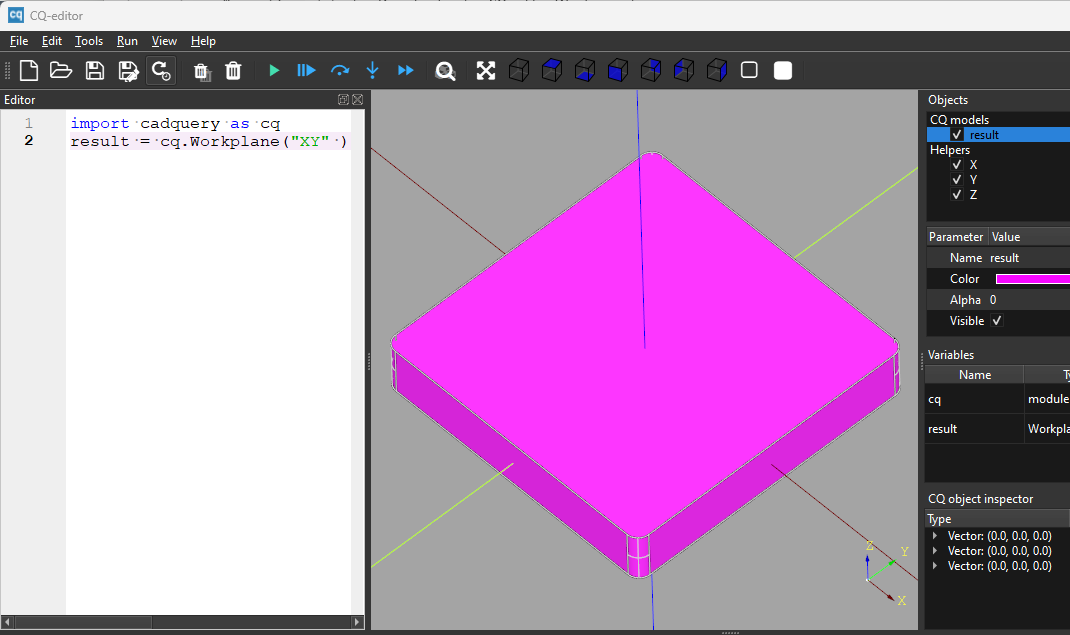Open the Tools menu
The image size is (1070, 635).
(x=89, y=41)
